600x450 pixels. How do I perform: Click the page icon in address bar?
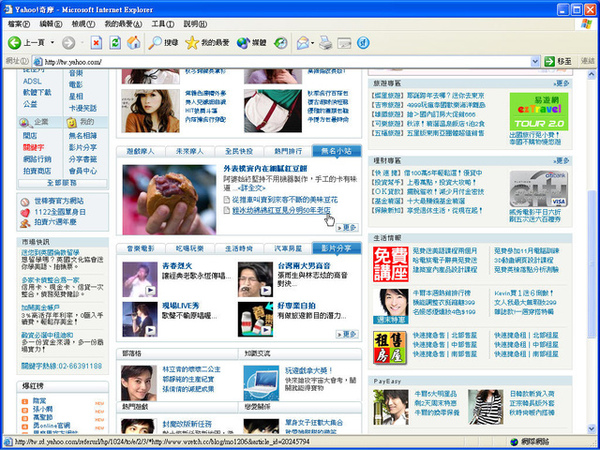[x=38, y=62]
